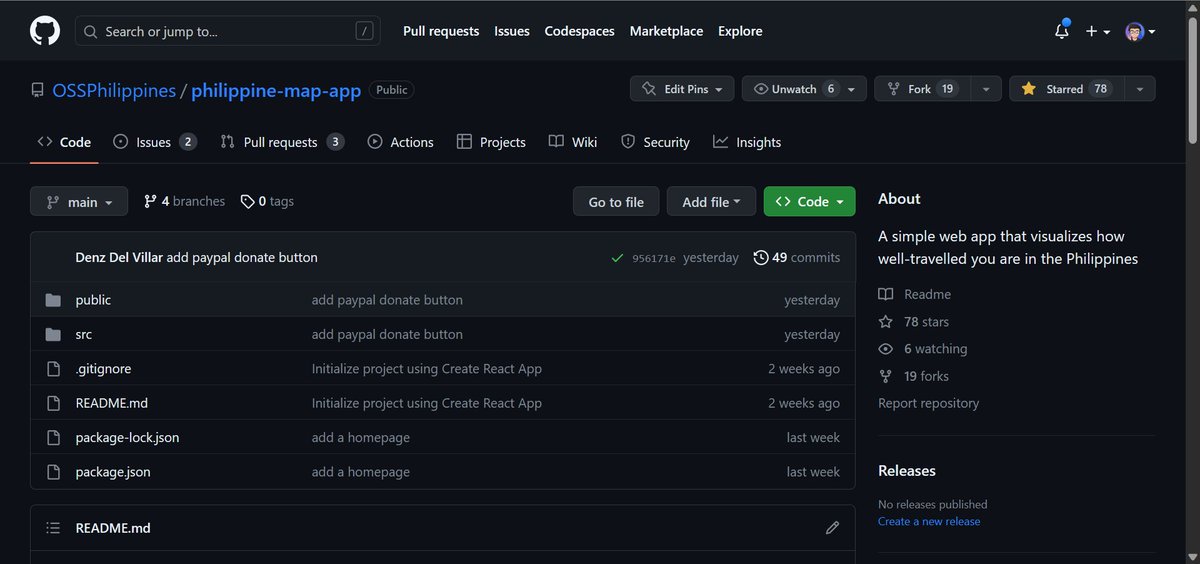This screenshot has width=1200, height=564.
Task: Open the notifications bell
Action: (x=1062, y=31)
